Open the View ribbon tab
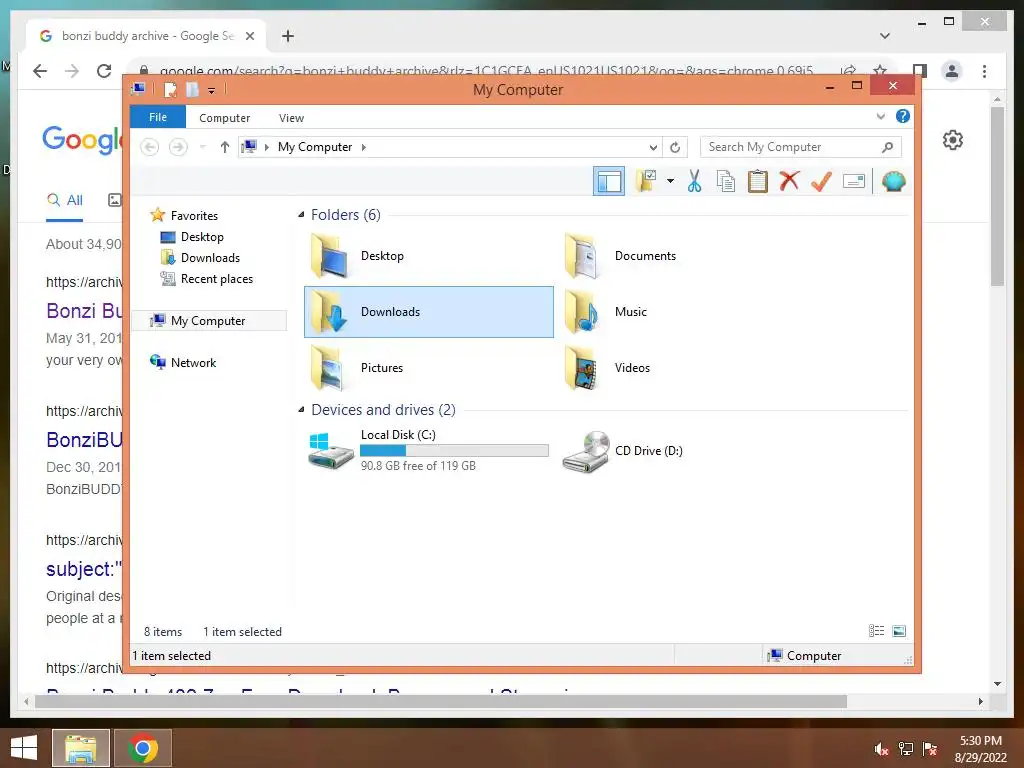1024x768 pixels. coord(291,118)
